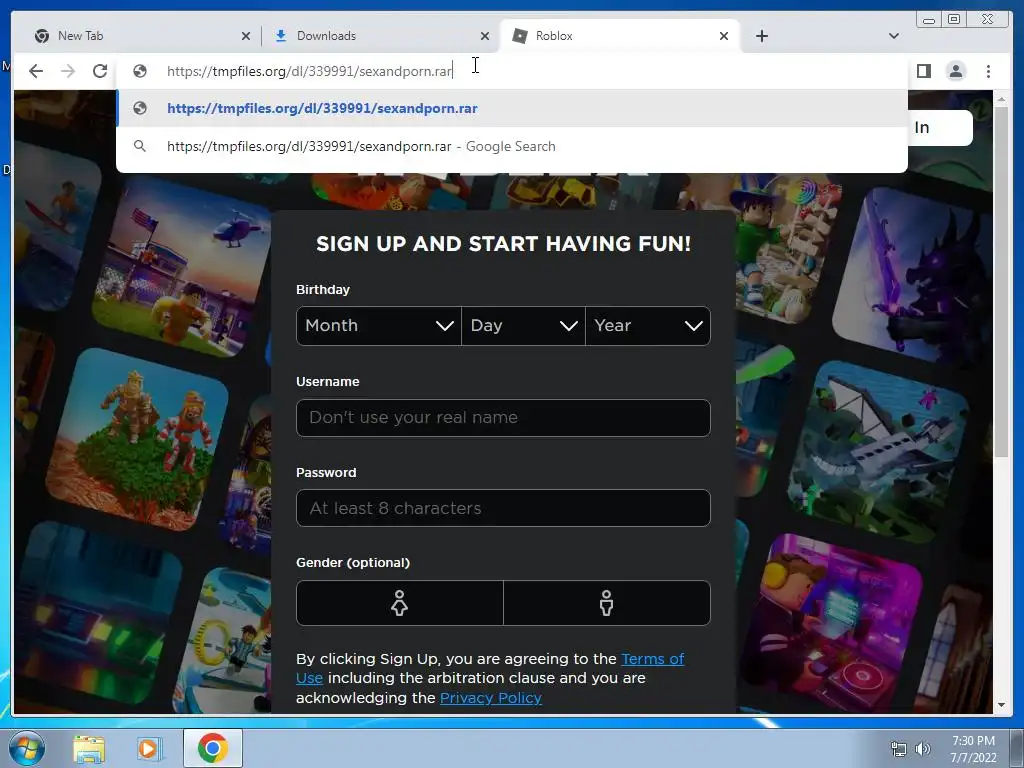The height and width of the screenshot is (768, 1024).
Task: Open Windows Explorer from the taskbar
Action: [88, 749]
